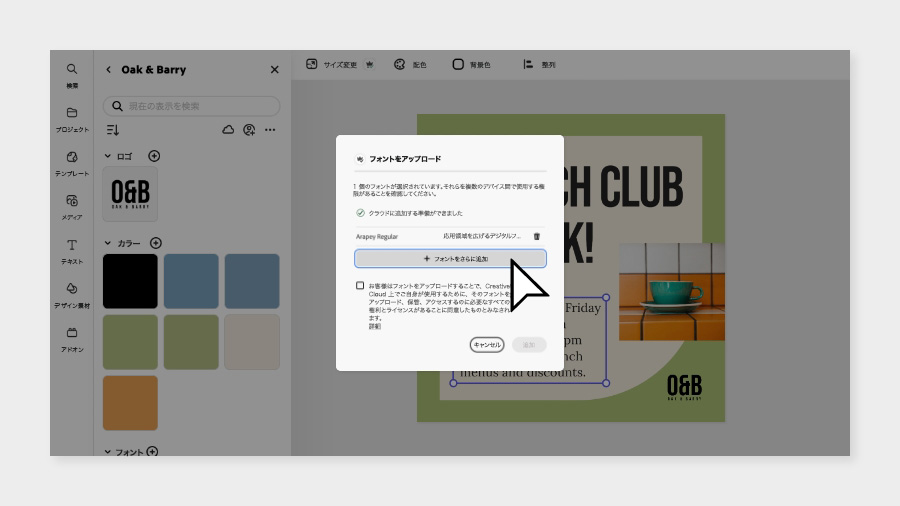
Task: Add a new font with フォント plus icon
Action: tap(152, 451)
